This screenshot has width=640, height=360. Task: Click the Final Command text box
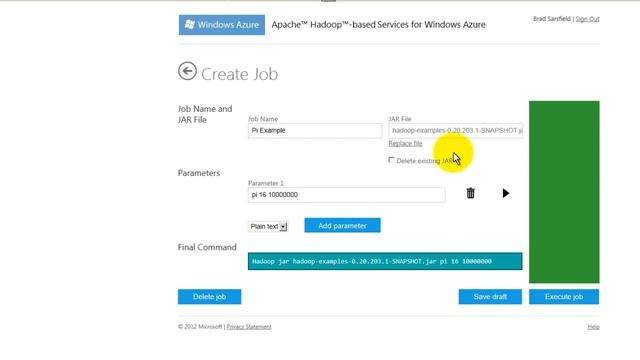[x=385, y=261]
